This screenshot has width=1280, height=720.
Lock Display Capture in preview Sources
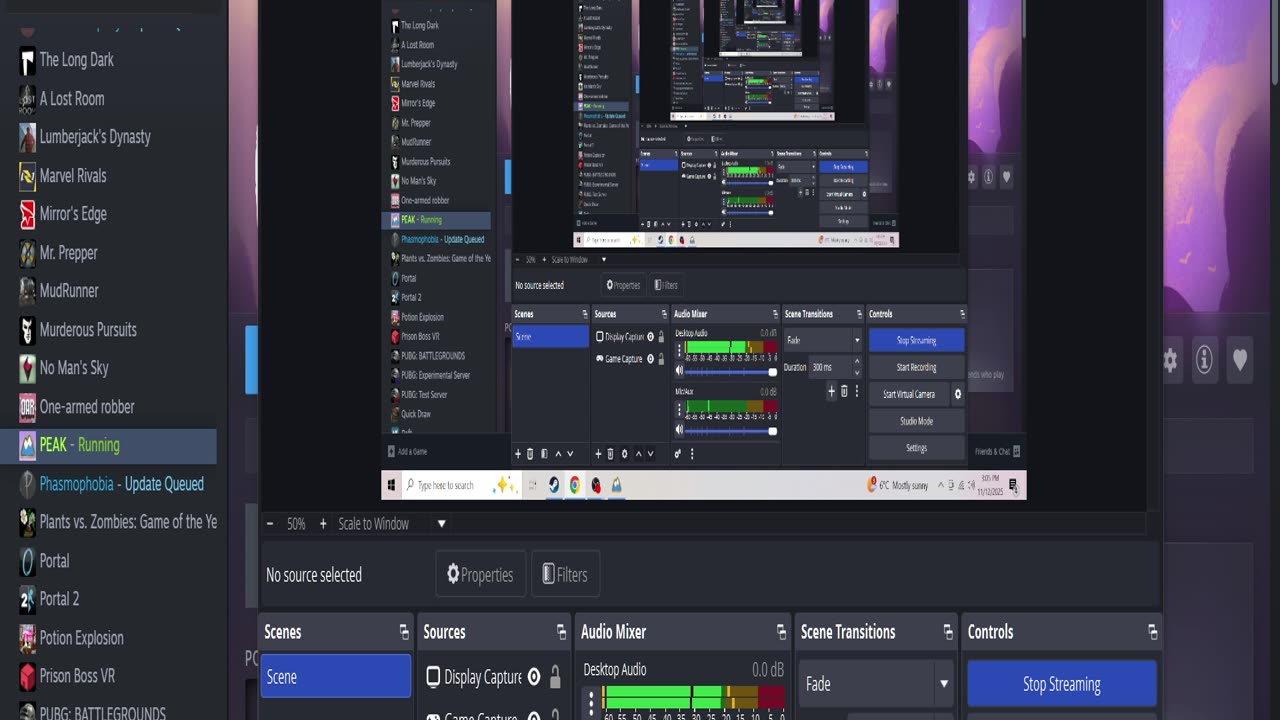click(x=661, y=337)
